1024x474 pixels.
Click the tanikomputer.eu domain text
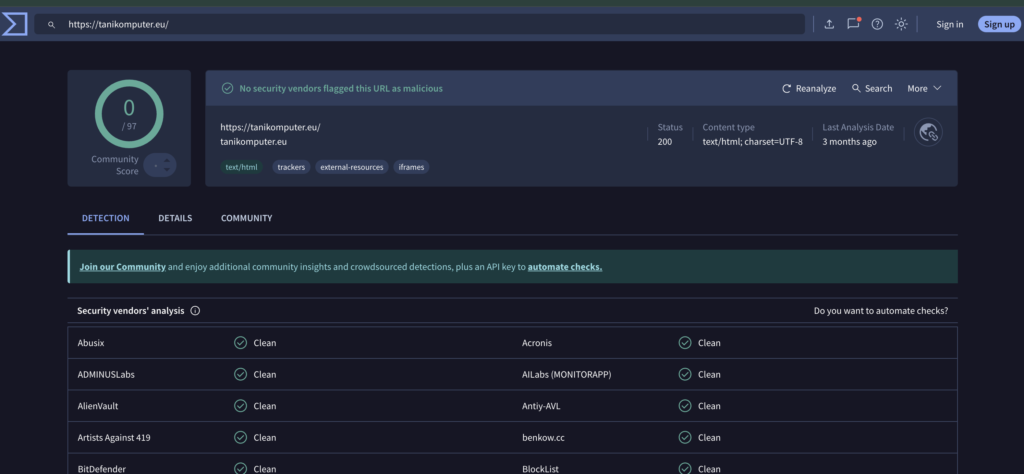click(x=253, y=142)
